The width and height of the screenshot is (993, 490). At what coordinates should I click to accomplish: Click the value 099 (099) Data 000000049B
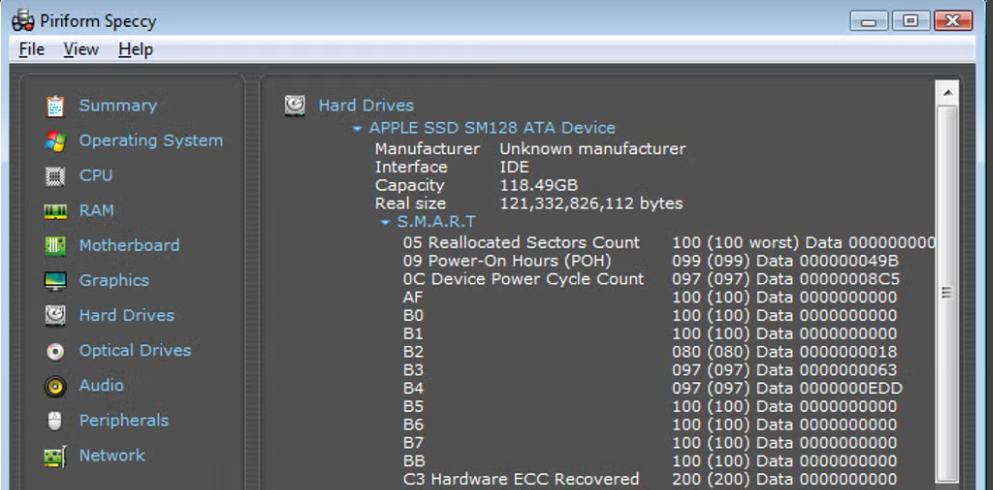785,261
